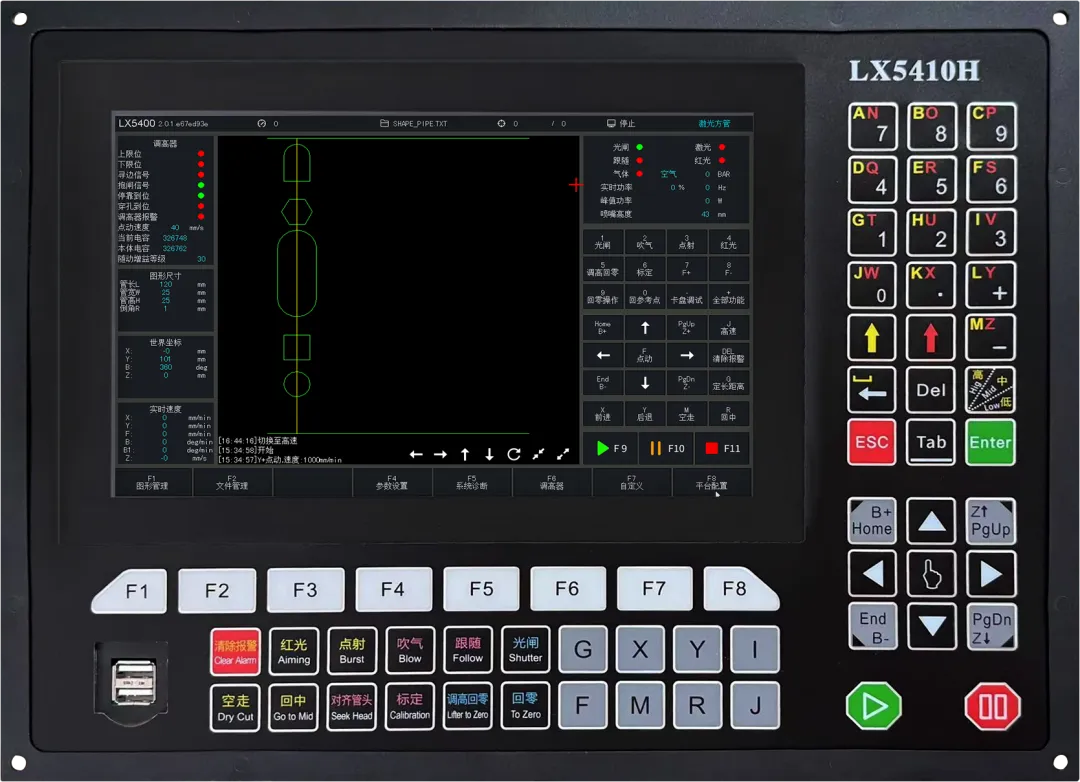Open the F8 平台配置 menu on screen
Screen dimensions: 1080x782
point(712,482)
